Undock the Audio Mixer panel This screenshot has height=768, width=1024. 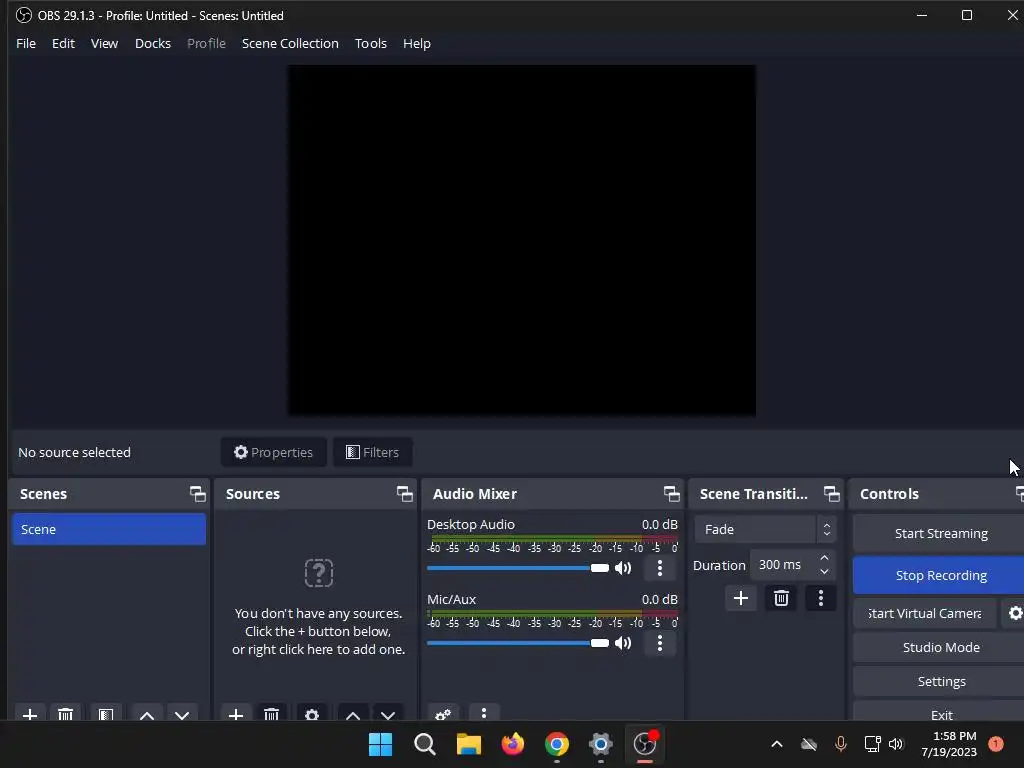pos(671,494)
